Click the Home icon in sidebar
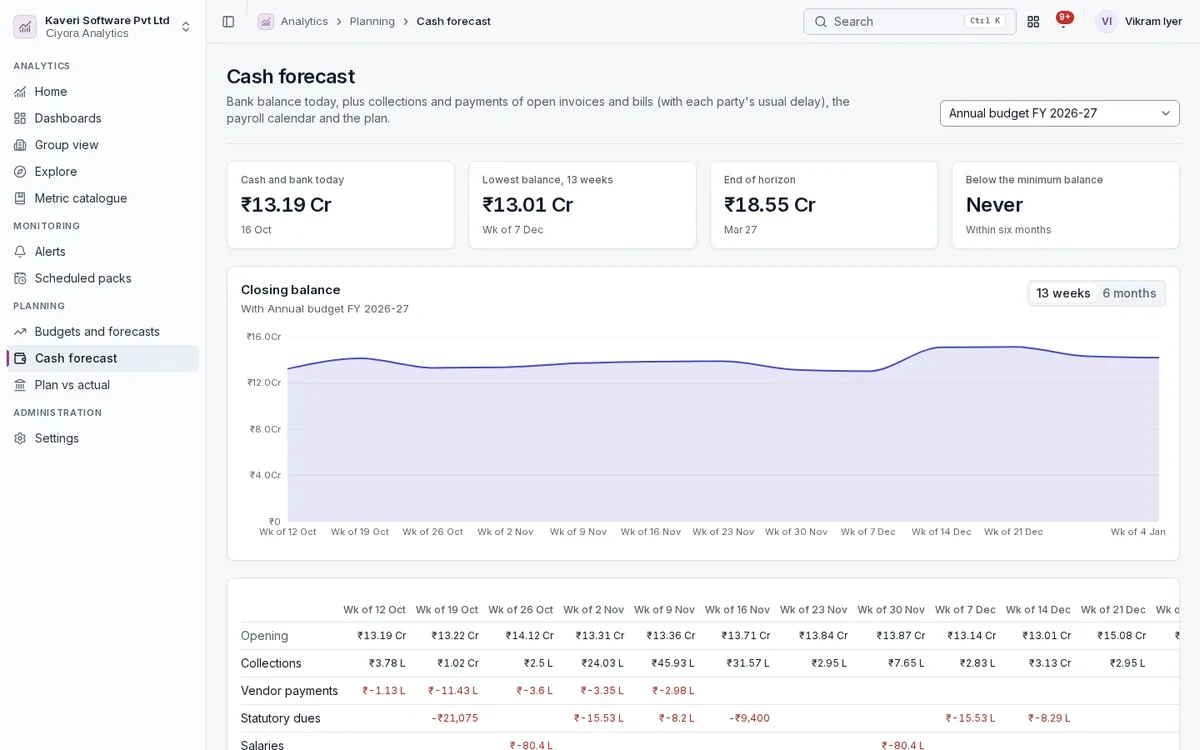1200x750 pixels. 20,92
